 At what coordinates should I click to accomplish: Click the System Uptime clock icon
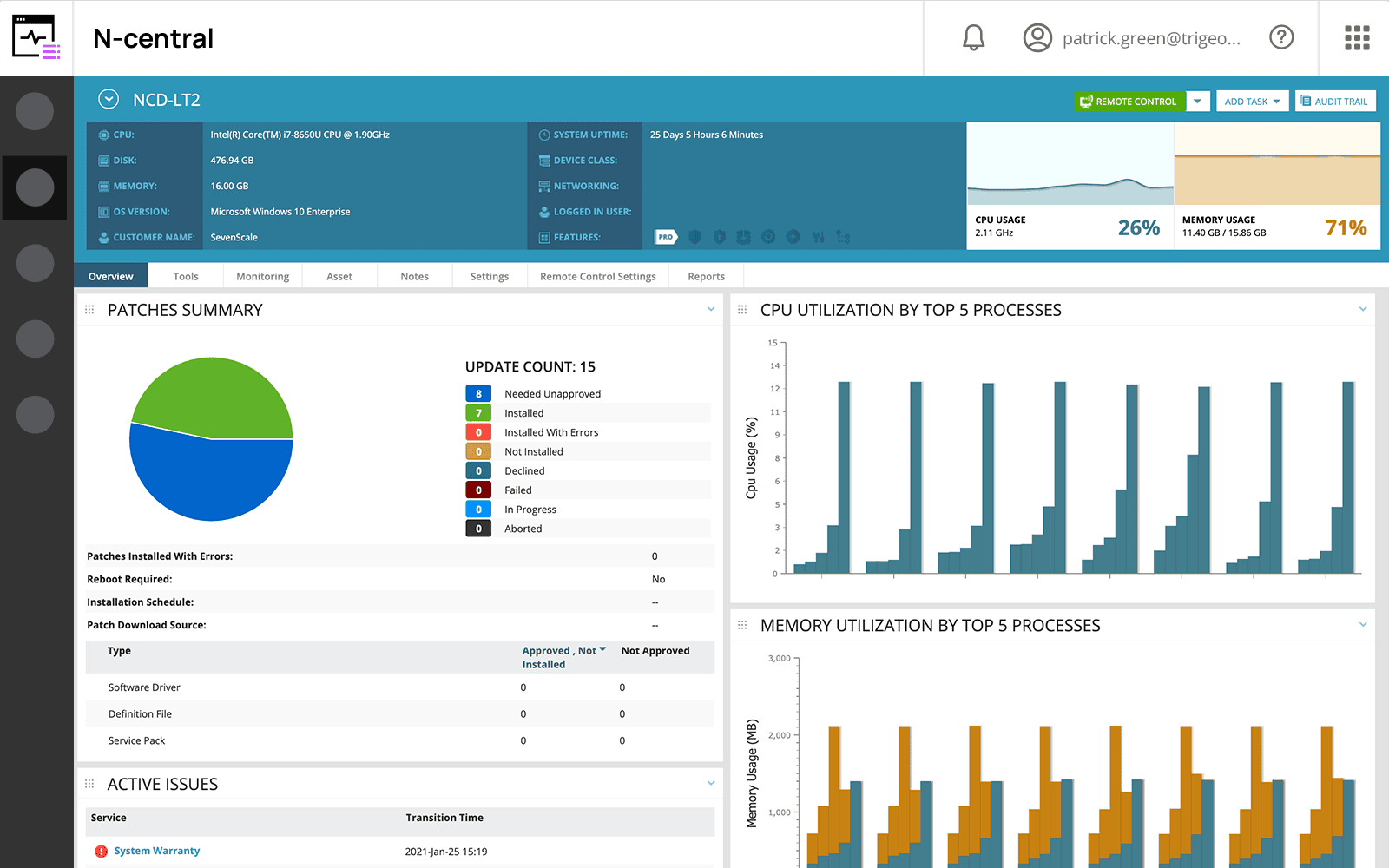(544, 135)
